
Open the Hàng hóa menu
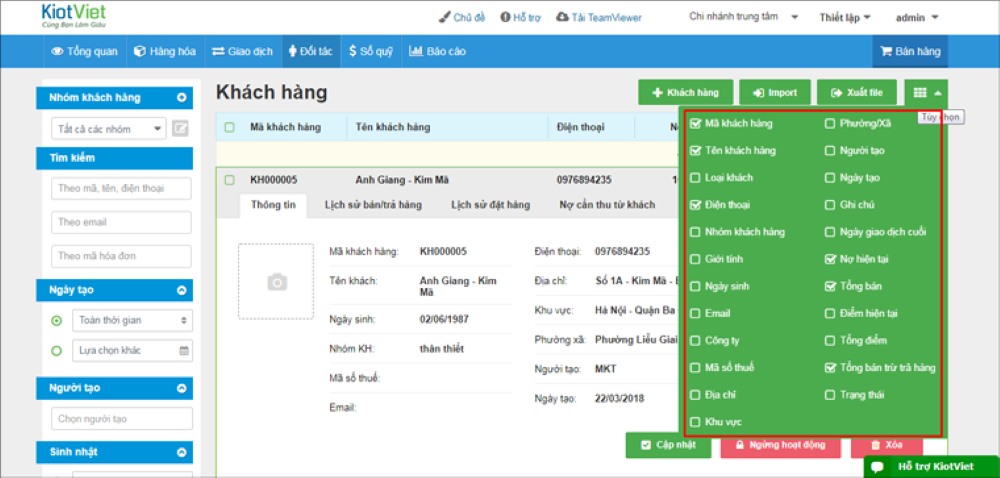[165, 52]
